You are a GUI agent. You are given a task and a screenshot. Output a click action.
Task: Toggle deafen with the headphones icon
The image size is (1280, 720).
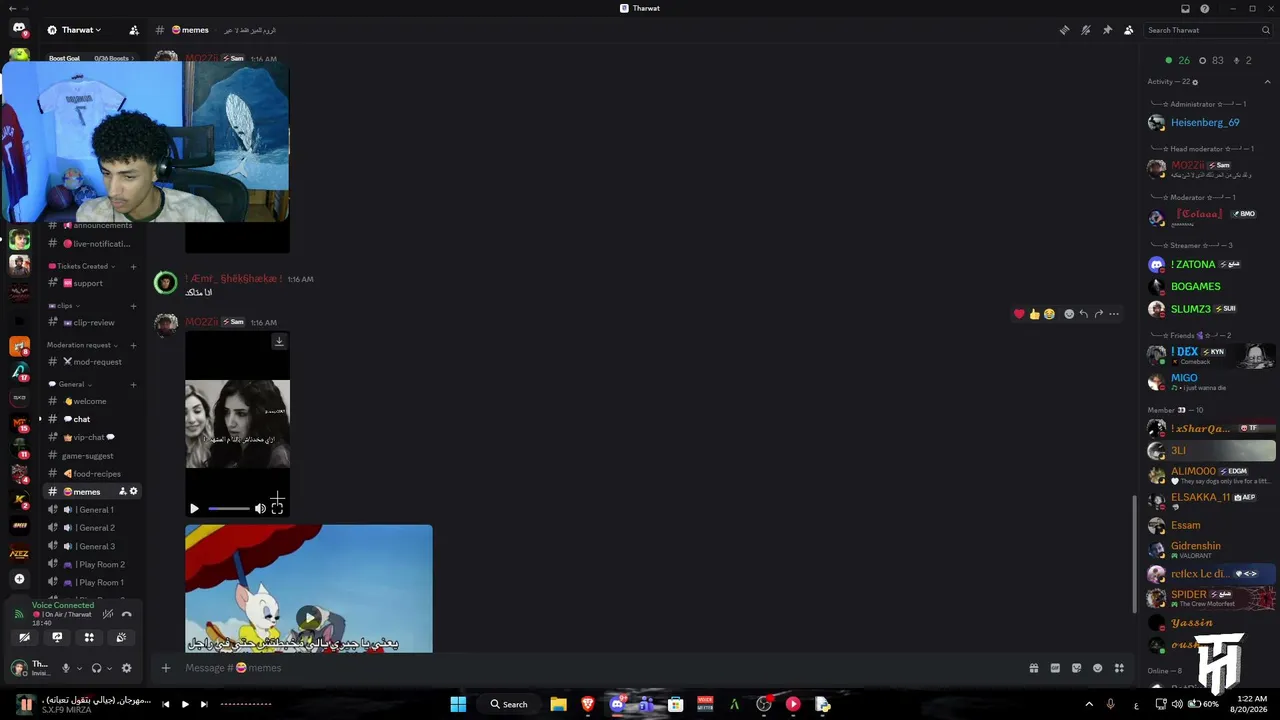tap(96, 668)
